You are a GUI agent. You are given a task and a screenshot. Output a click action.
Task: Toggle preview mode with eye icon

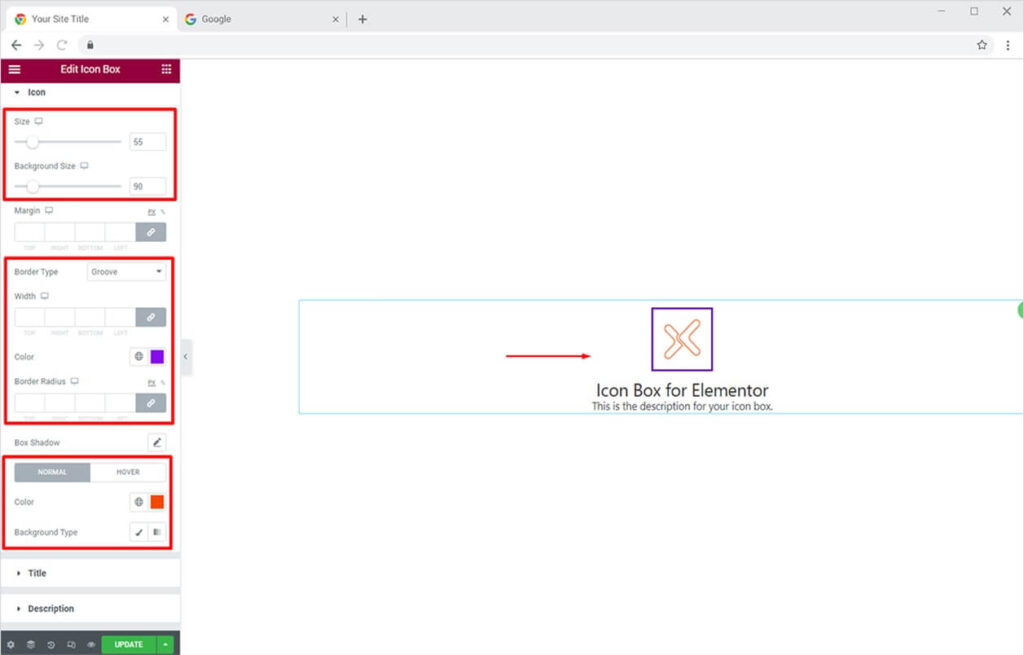(90, 645)
